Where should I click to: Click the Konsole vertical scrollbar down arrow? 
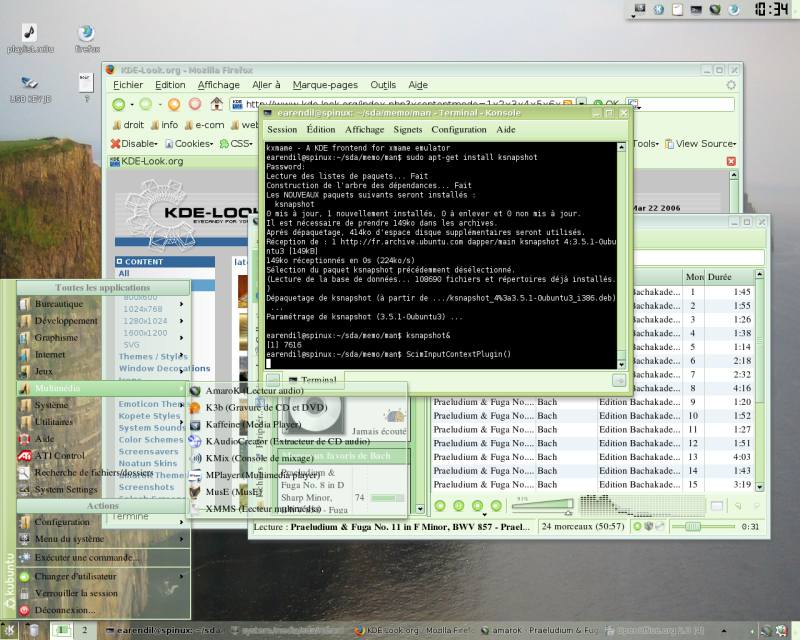(621, 364)
